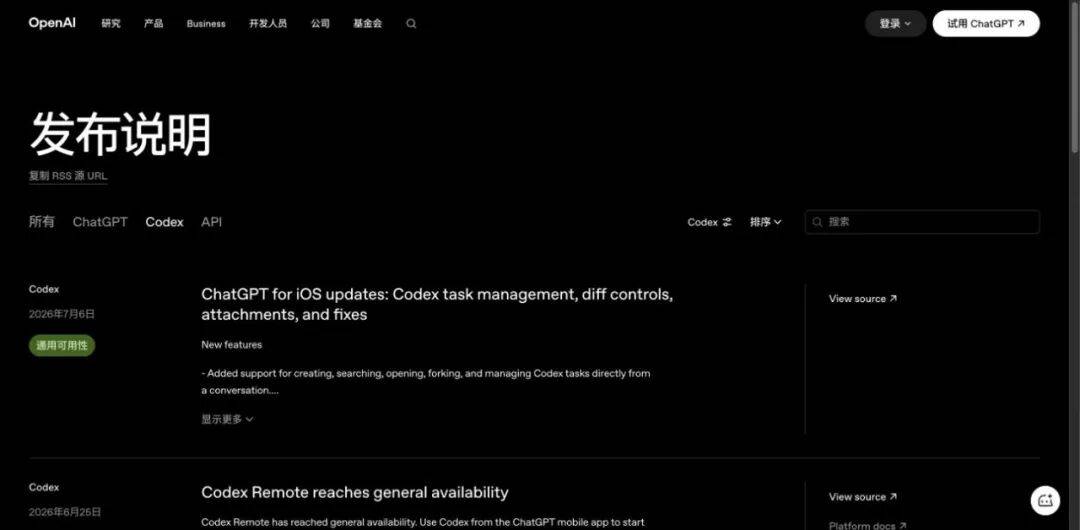Screen dimensions: 1080x530
Task: Focus the 搜索 search field
Action: [922, 222]
